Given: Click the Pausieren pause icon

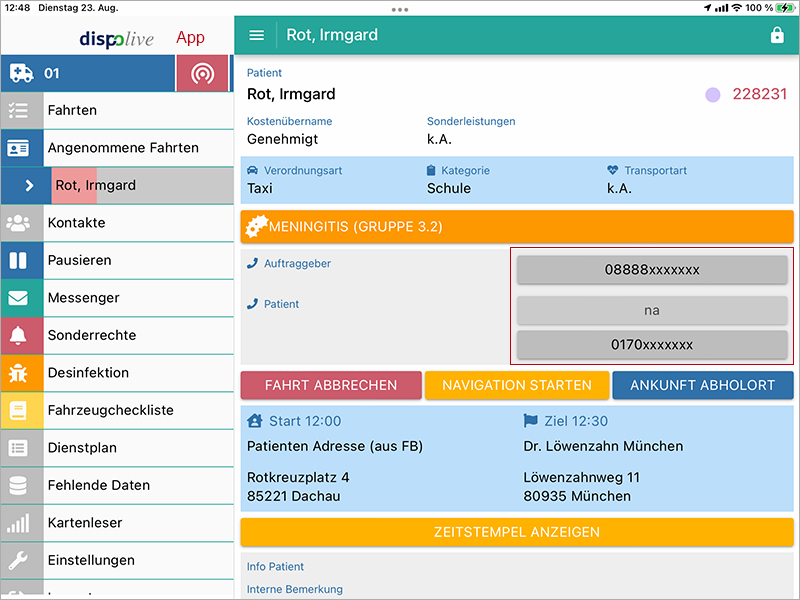Looking at the screenshot, I should click(x=20, y=260).
